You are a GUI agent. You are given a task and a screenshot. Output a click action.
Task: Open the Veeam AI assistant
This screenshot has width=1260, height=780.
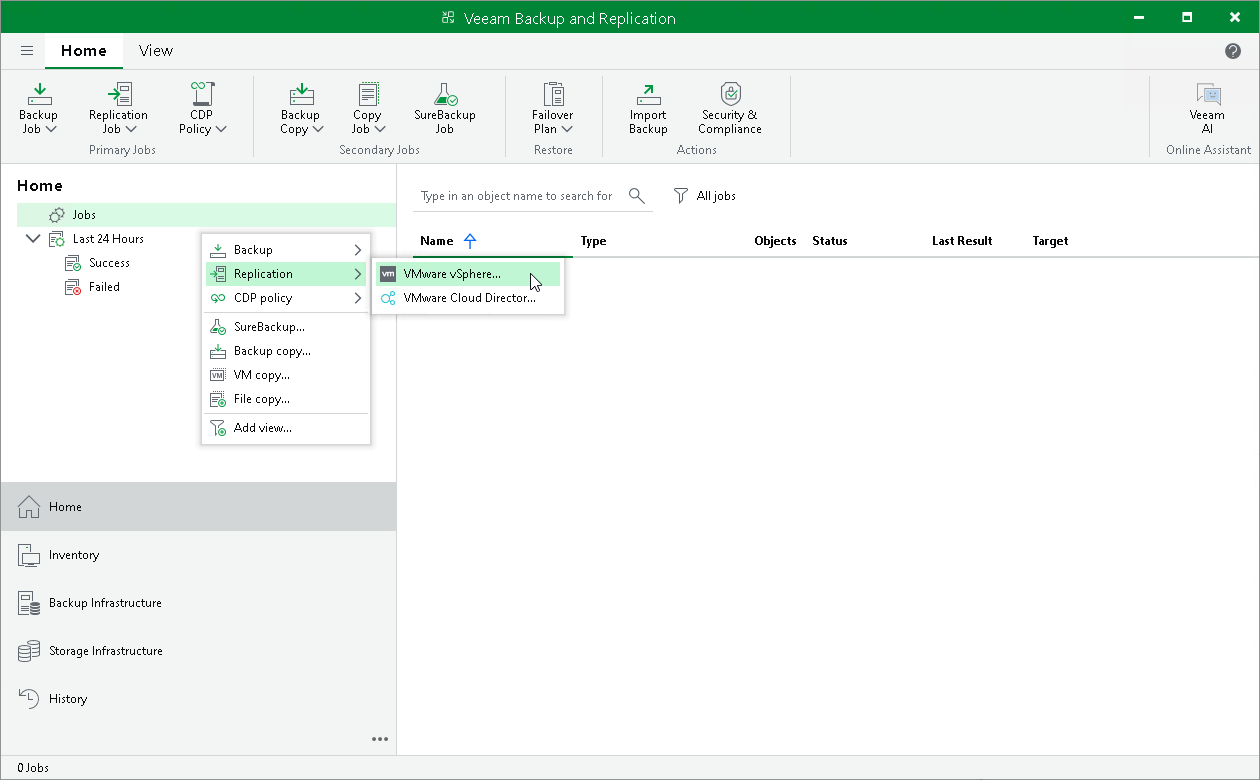(x=1207, y=108)
